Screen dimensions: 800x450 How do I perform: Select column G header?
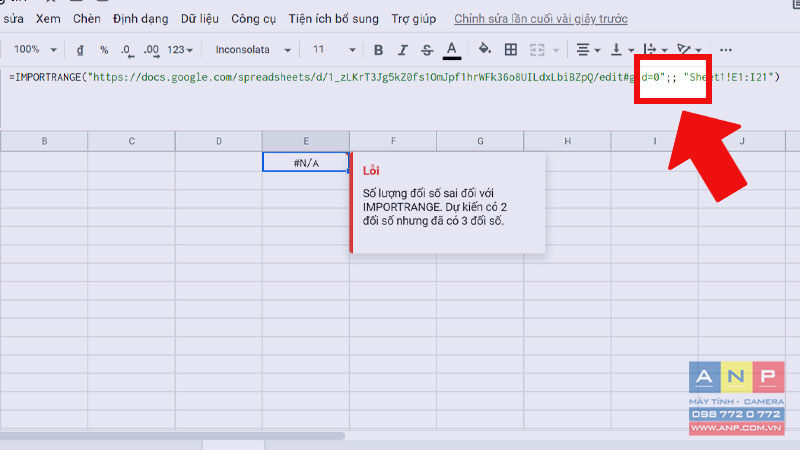(481, 141)
